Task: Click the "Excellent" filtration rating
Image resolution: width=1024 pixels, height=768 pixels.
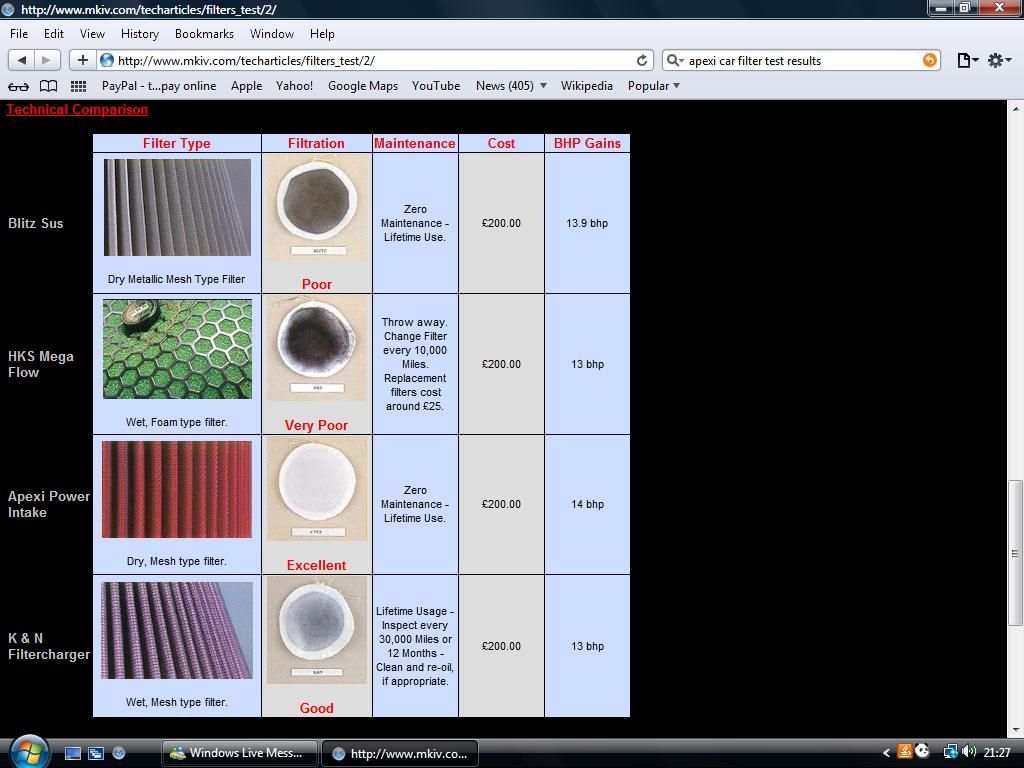Action: click(x=316, y=565)
